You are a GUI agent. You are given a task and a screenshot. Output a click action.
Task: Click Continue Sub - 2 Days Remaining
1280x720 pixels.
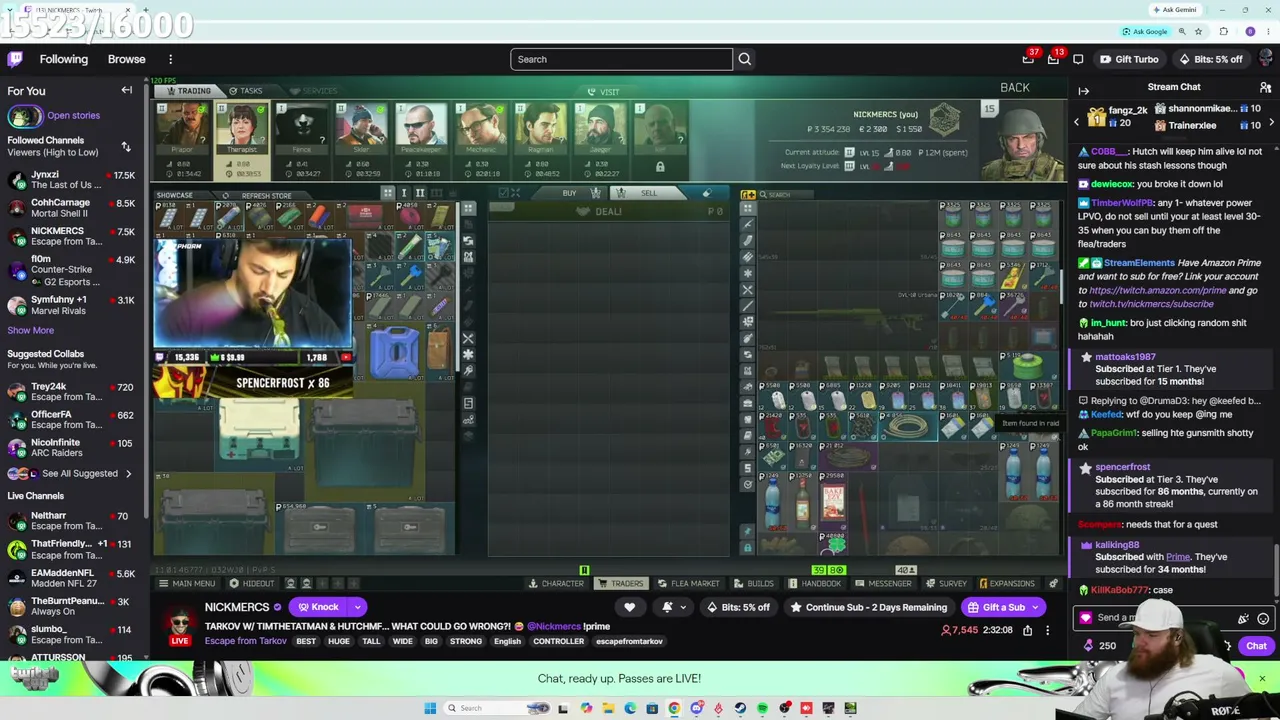pos(868,607)
